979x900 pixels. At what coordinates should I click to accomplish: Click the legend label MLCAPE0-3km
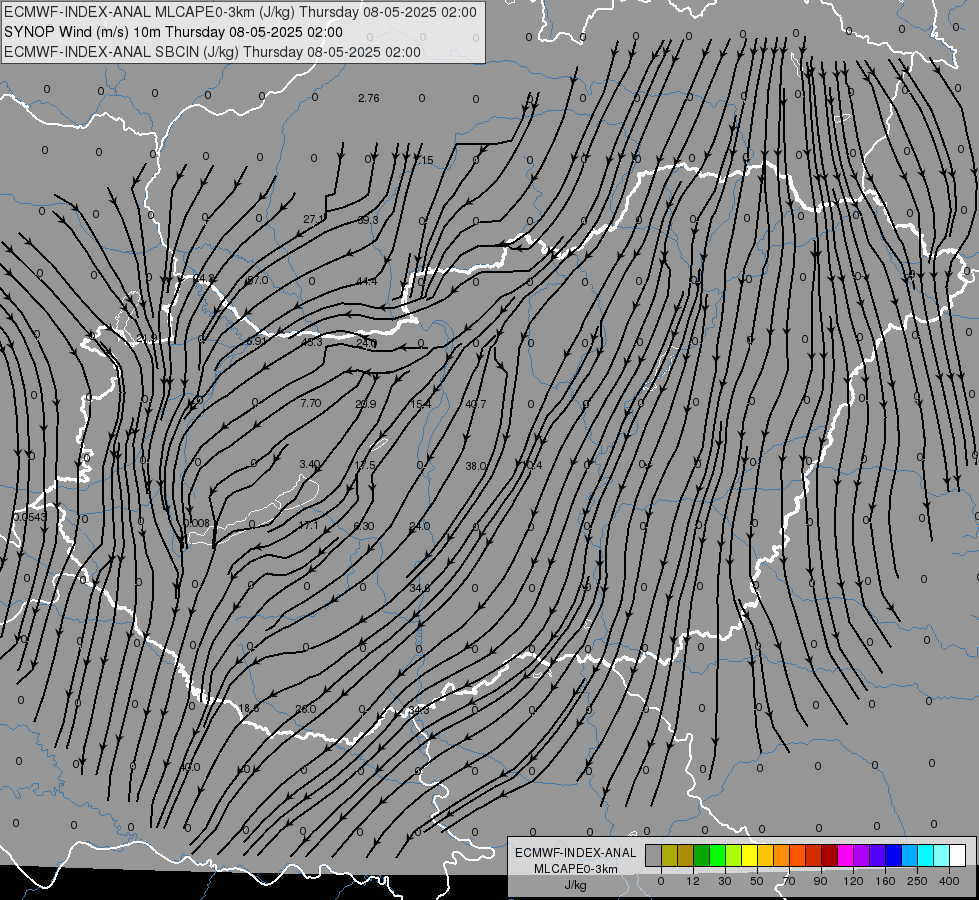click(575, 869)
